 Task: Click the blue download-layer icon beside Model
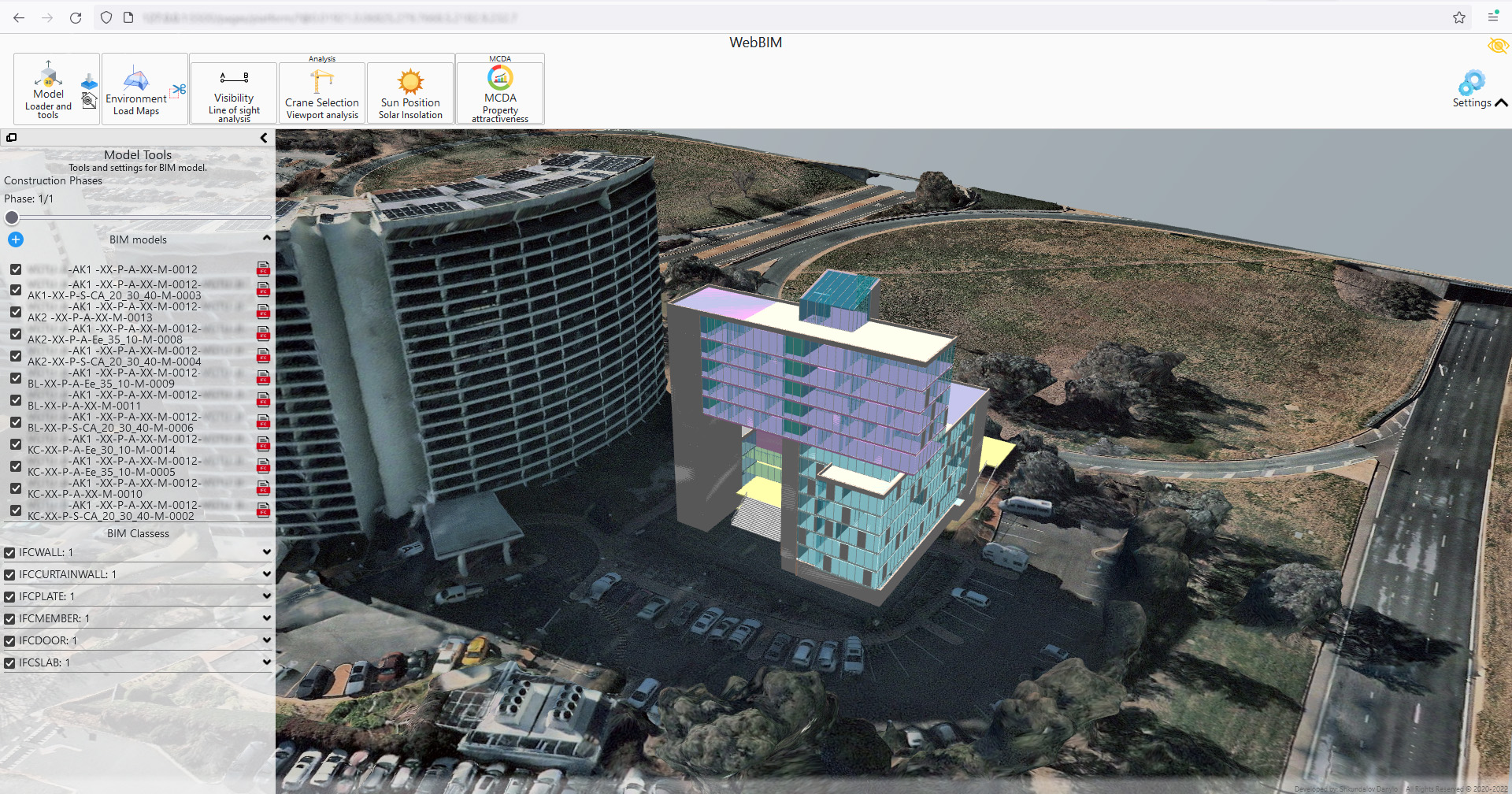[x=90, y=82]
